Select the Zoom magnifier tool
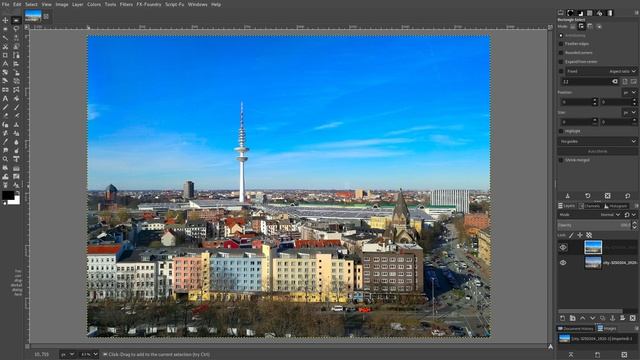640x360 pixels. [x=5, y=159]
